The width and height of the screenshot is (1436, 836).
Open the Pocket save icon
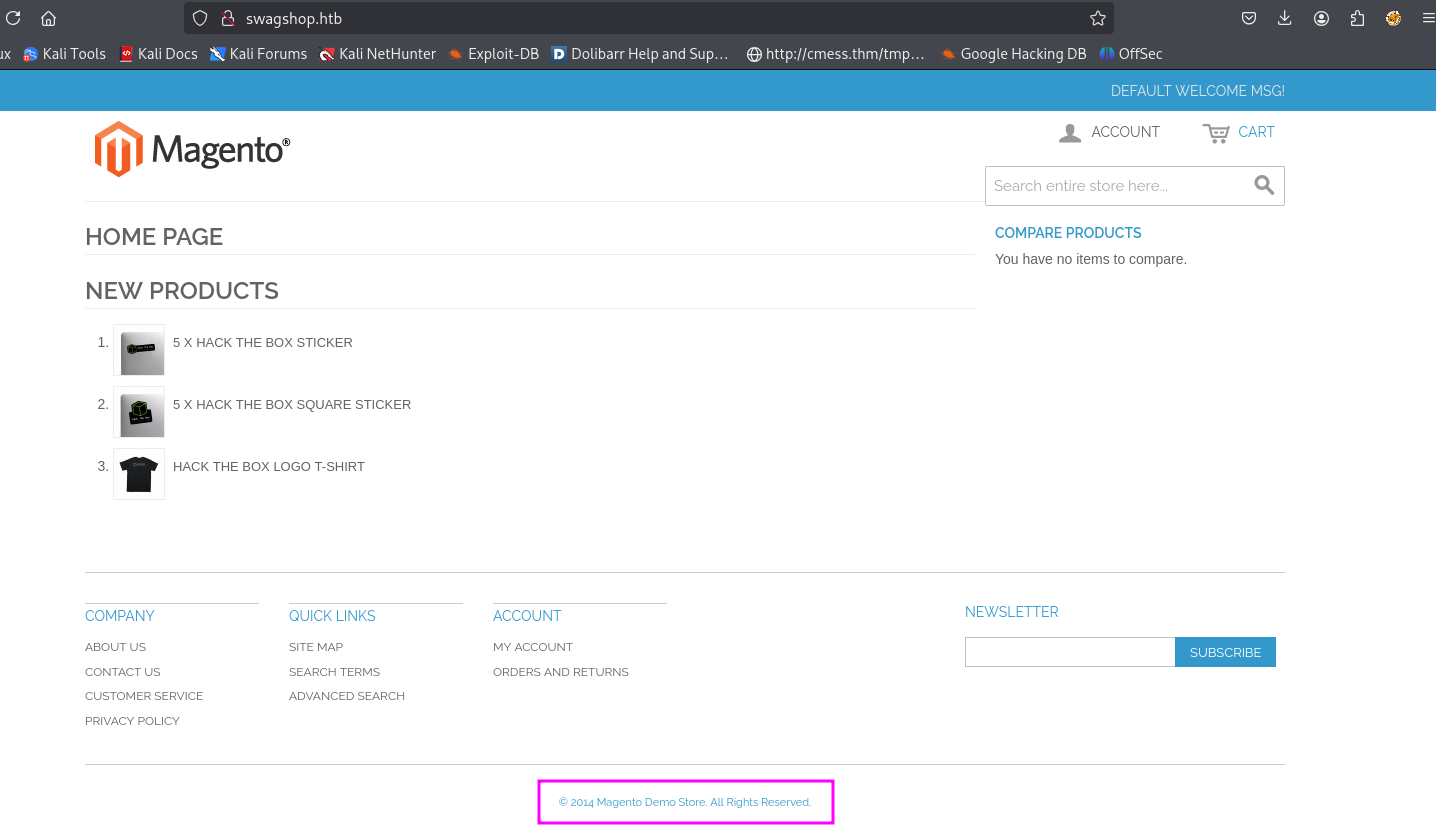(1249, 18)
